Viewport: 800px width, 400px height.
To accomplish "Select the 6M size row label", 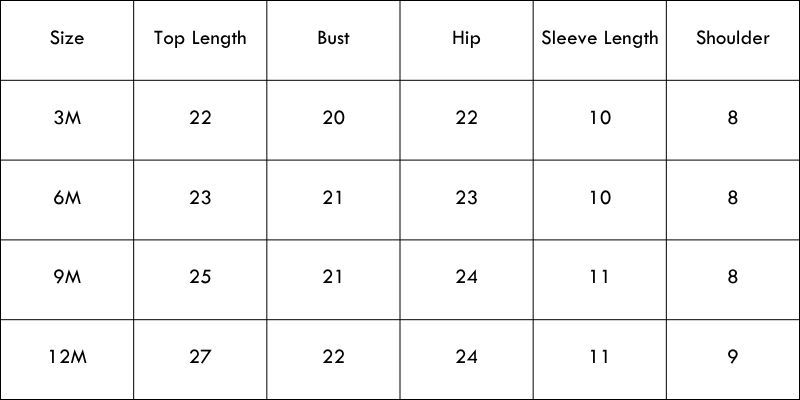I will [x=67, y=198].
